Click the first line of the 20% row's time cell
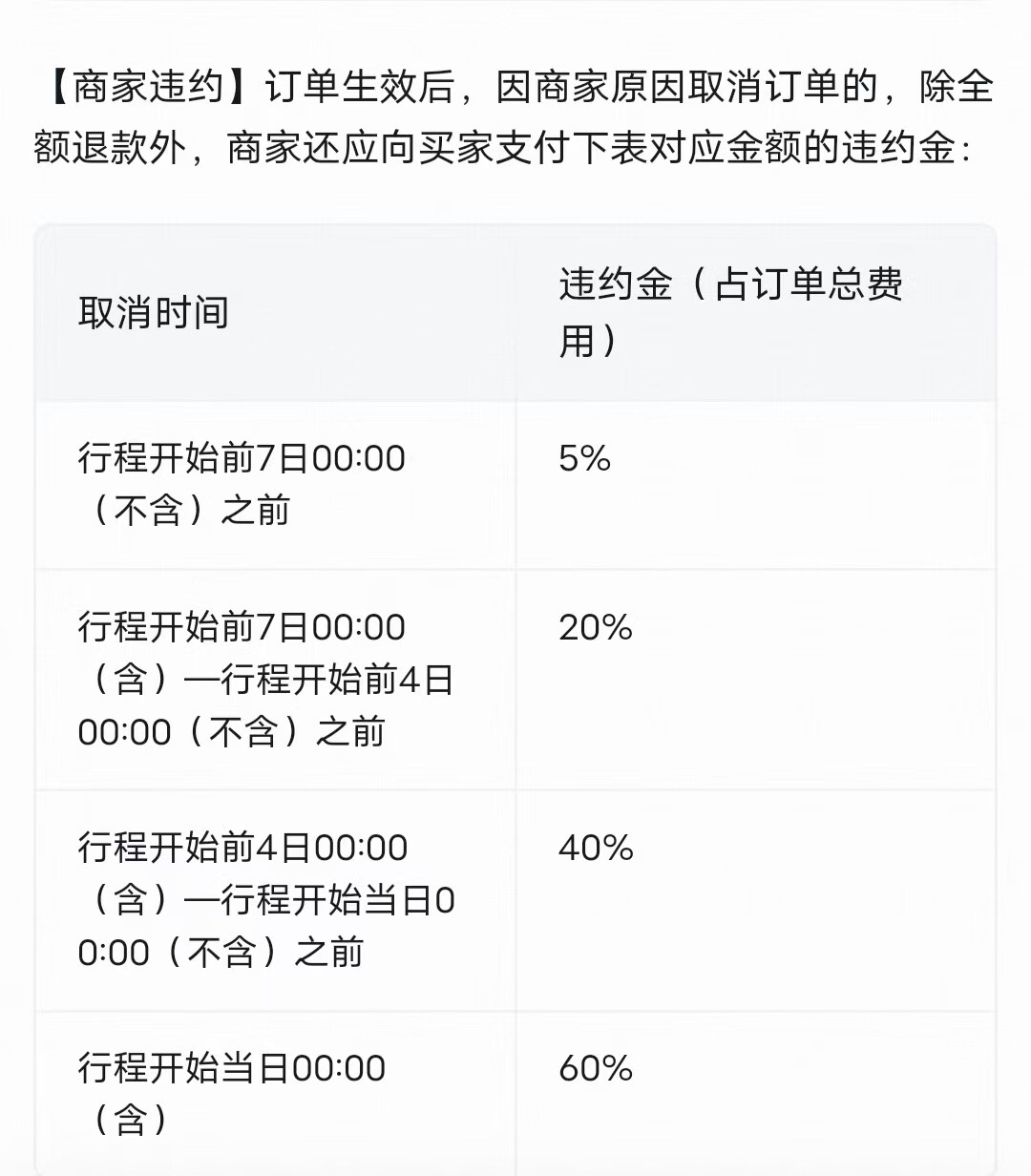The width and height of the screenshot is (1031, 1176). [242, 628]
